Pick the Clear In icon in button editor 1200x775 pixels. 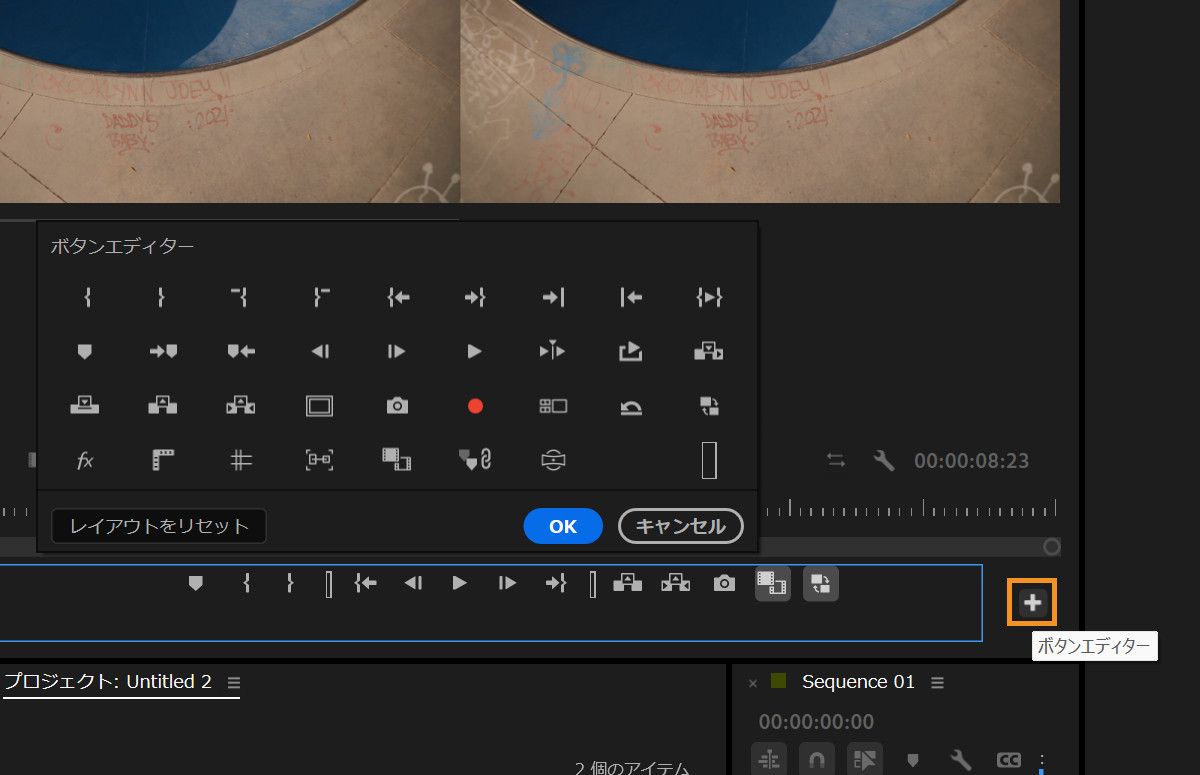(x=239, y=297)
